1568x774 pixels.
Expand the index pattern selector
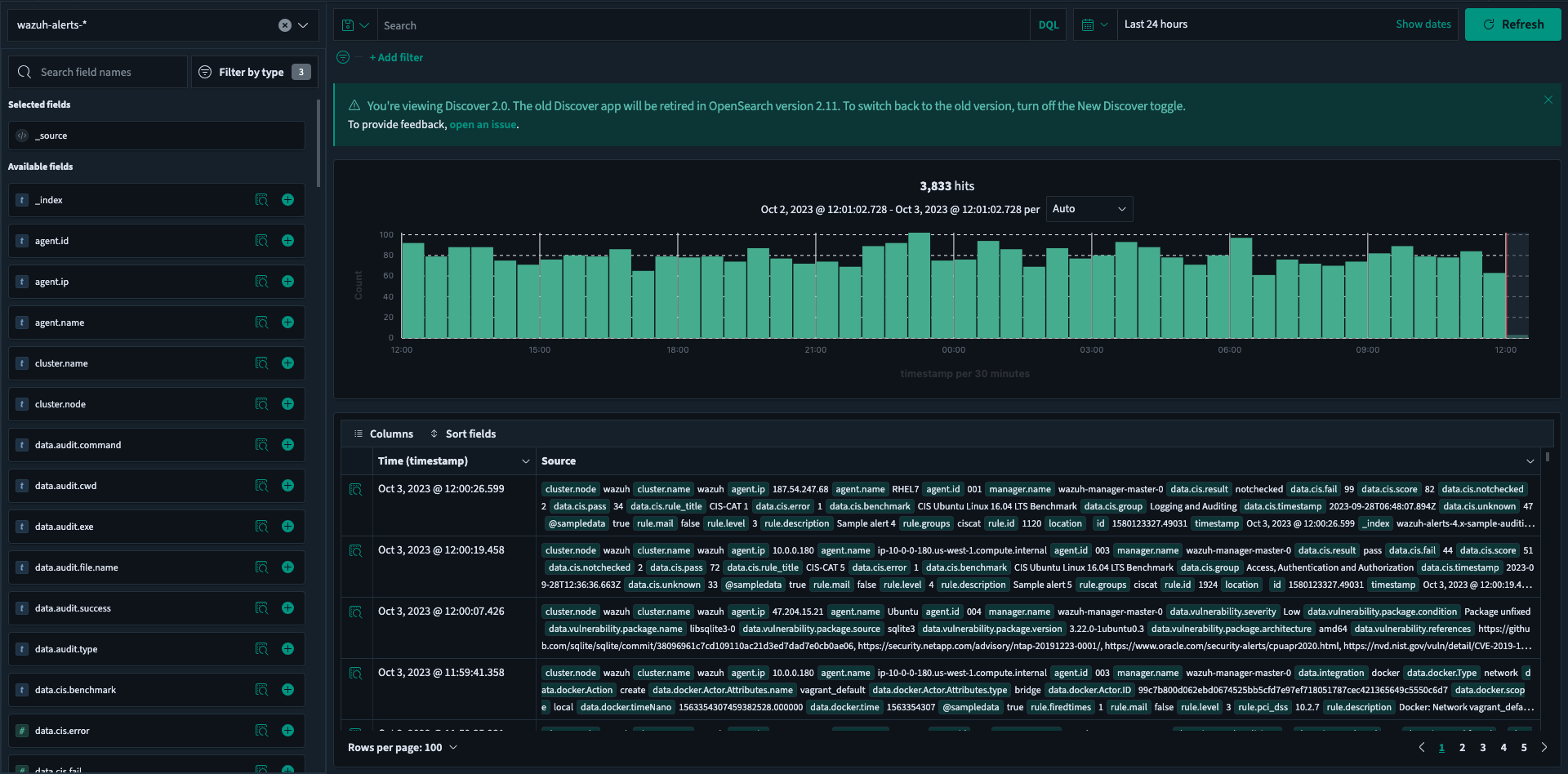click(304, 24)
